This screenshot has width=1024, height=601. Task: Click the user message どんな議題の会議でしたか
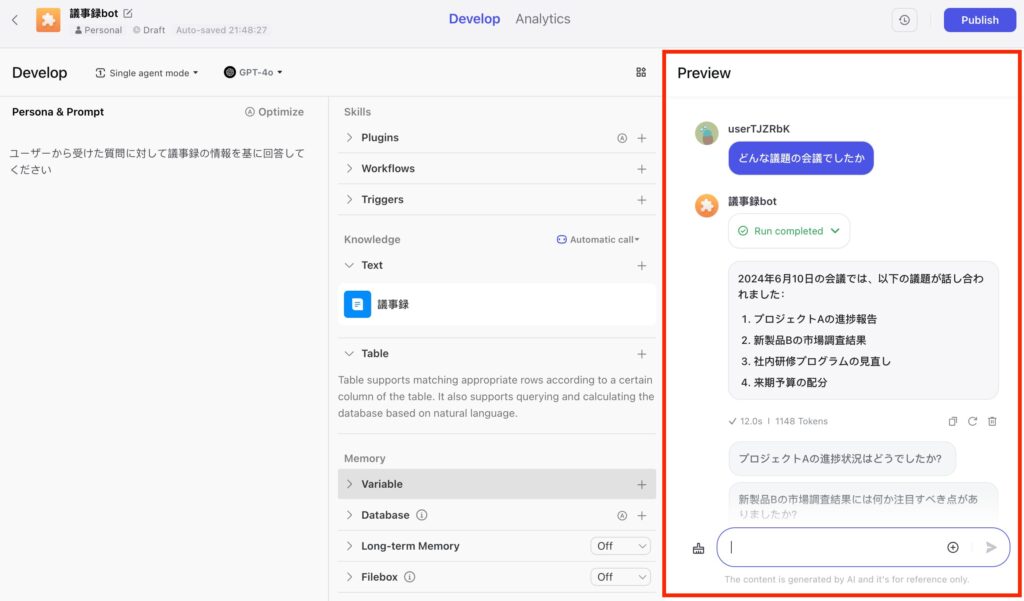coord(801,158)
